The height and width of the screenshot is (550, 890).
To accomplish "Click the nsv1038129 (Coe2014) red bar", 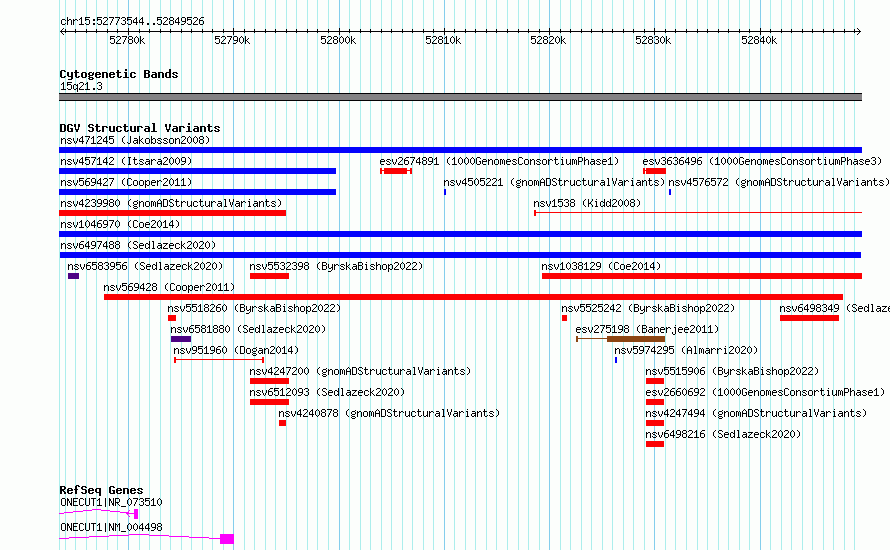I will 702,276.
